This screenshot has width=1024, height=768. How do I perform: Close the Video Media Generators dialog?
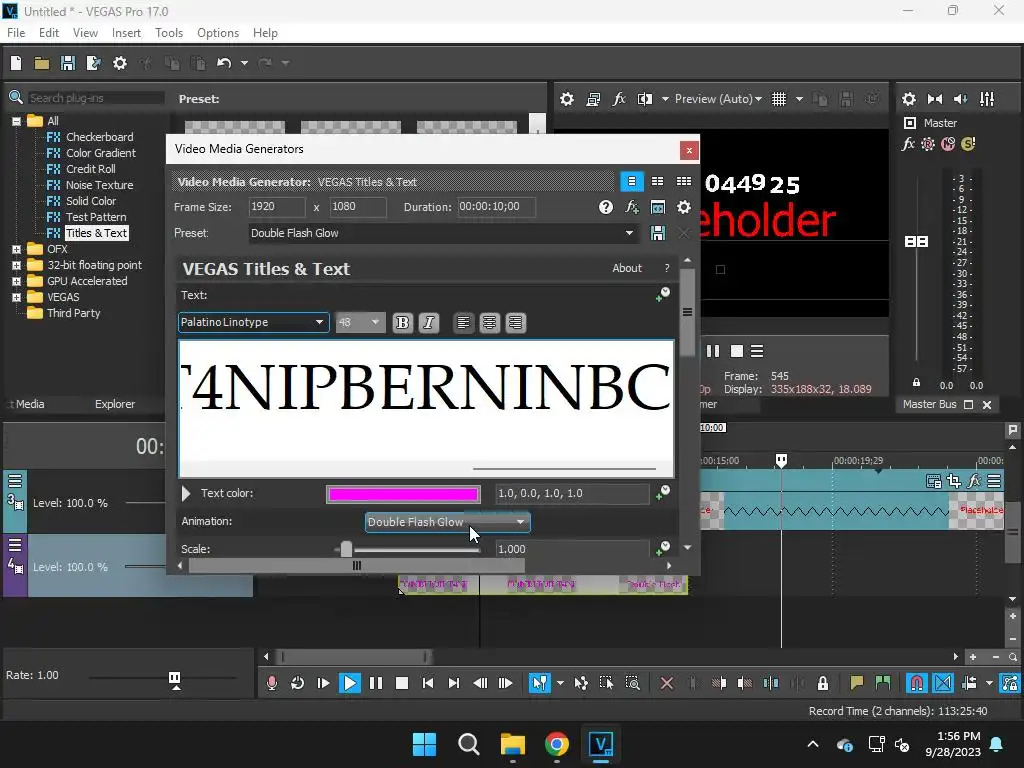(689, 150)
